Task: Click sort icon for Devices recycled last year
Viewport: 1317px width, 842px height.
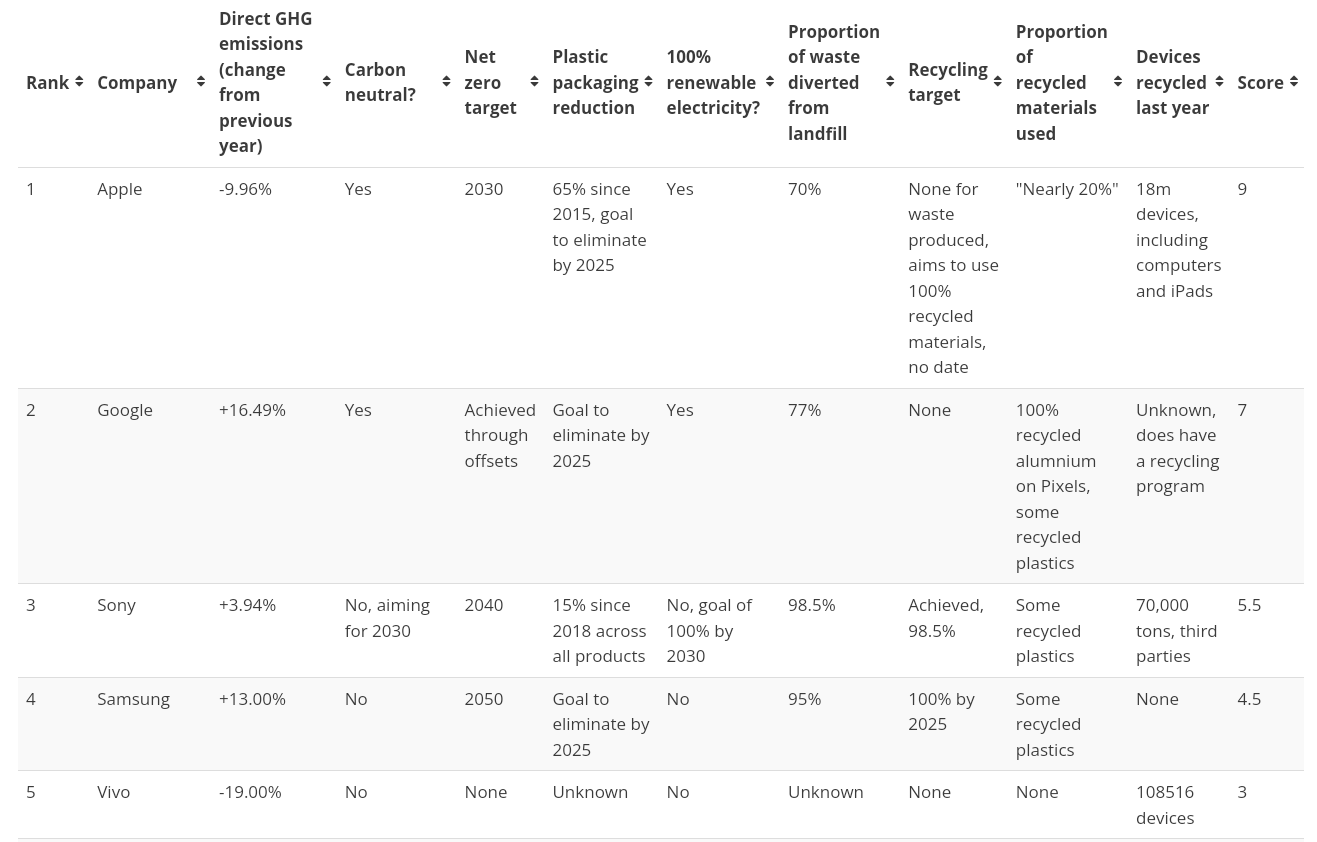Action: (x=1219, y=82)
